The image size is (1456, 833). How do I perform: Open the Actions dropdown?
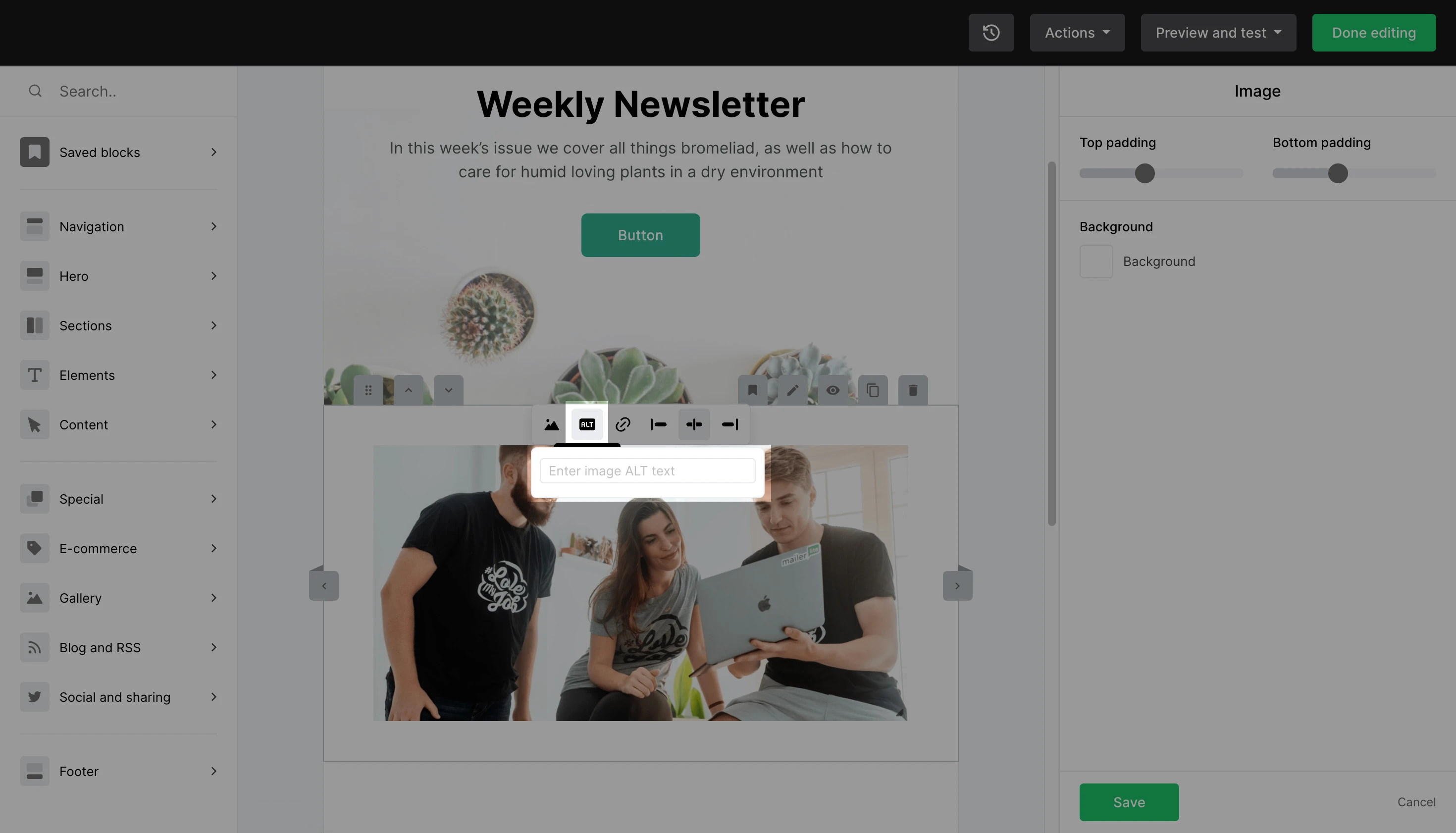[x=1077, y=33]
